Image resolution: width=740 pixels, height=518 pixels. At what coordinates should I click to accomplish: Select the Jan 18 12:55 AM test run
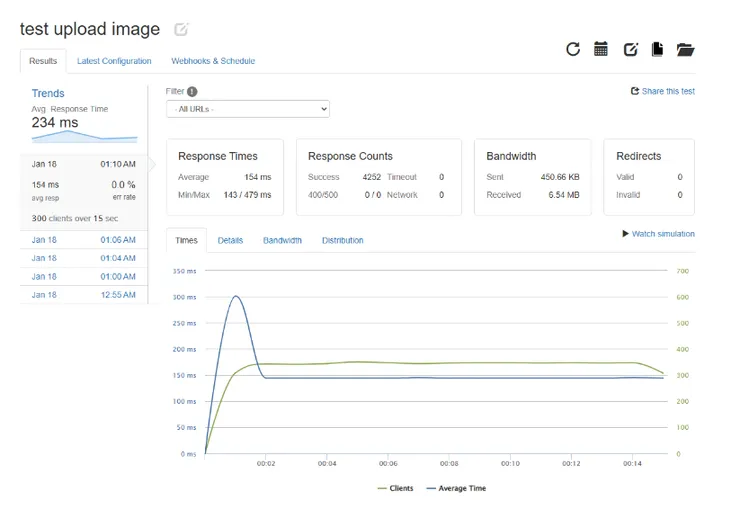84,295
